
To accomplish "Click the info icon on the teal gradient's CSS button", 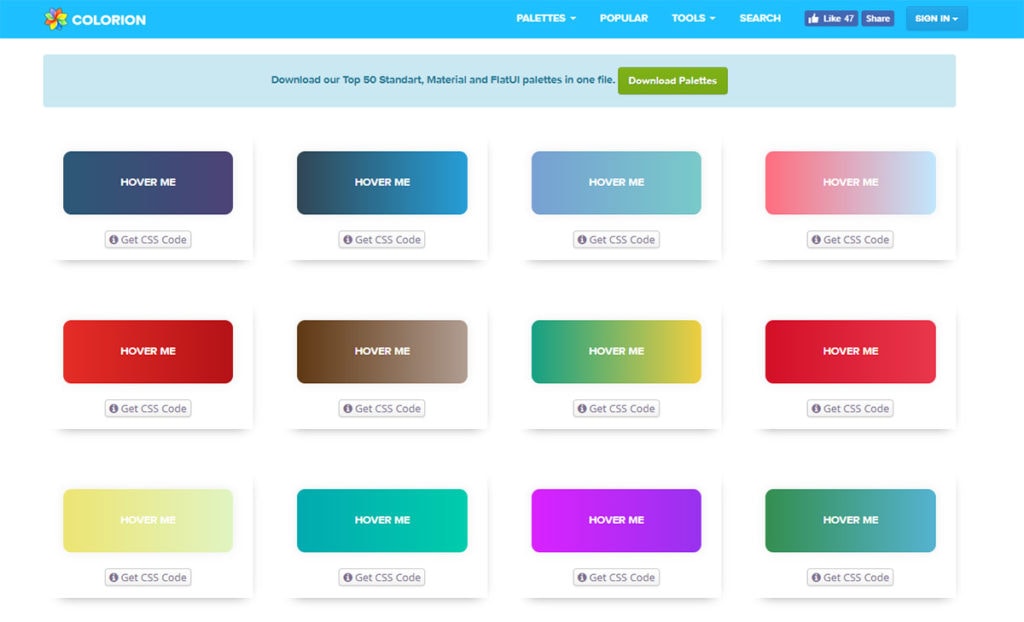I will click(x=348, y=577).
